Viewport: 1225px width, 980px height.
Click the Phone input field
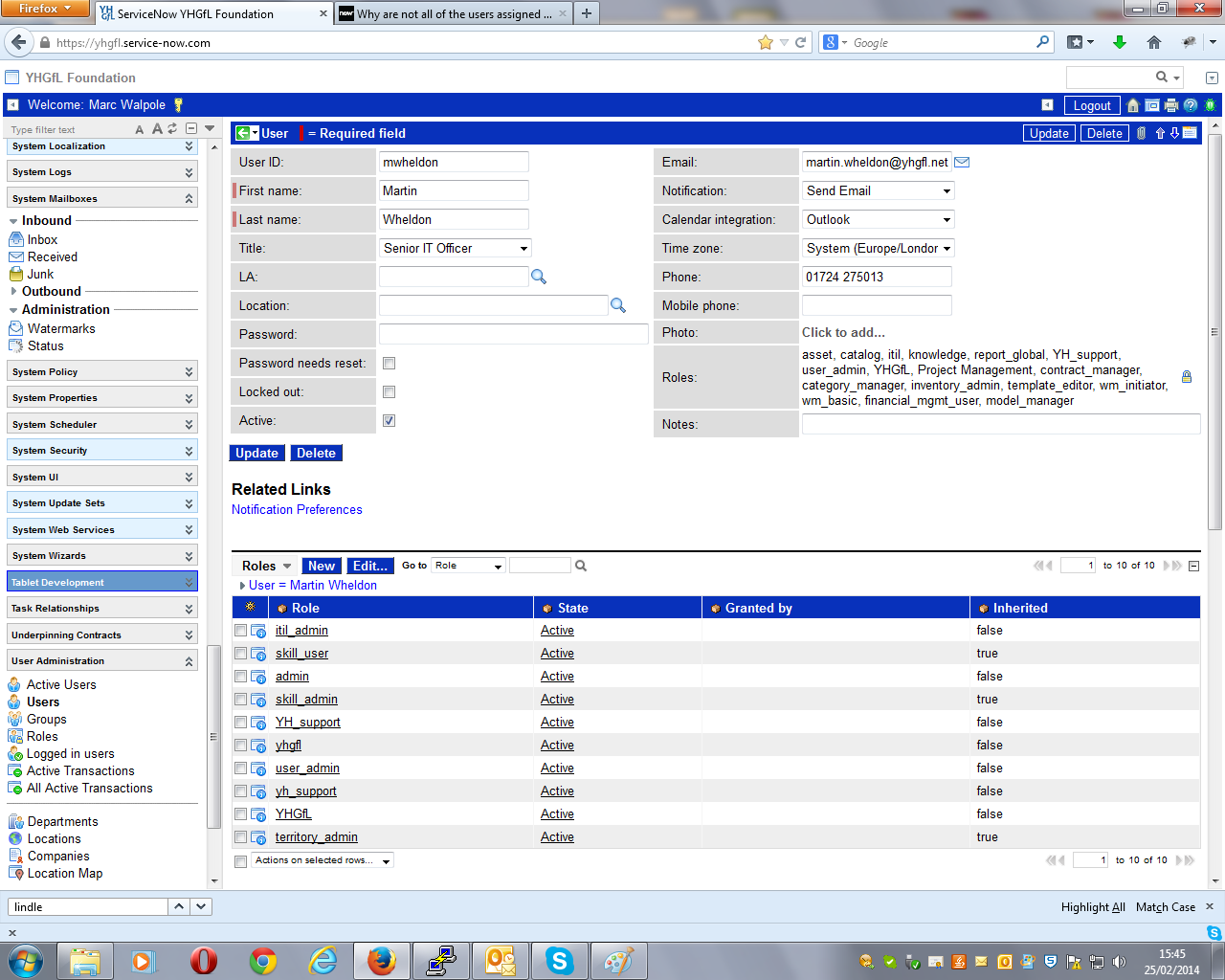point(877,277)
